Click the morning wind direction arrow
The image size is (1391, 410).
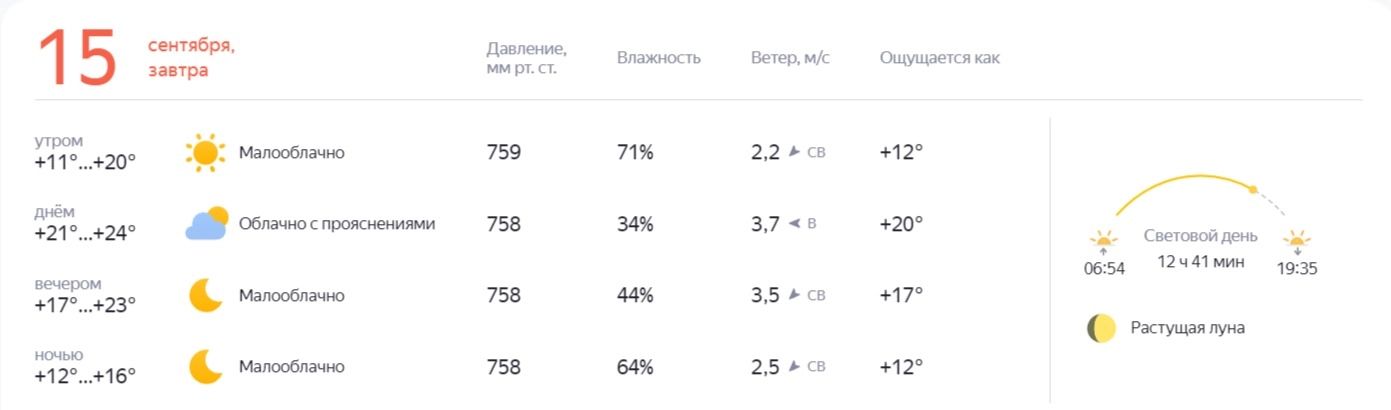(795, 152)
